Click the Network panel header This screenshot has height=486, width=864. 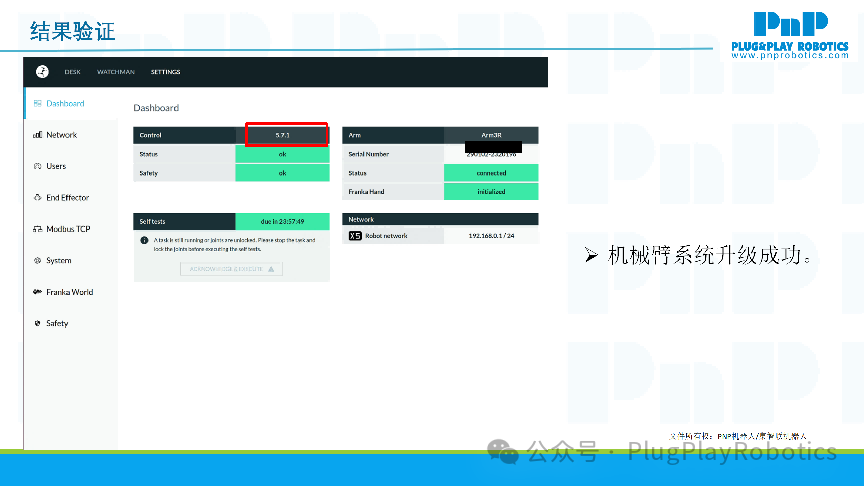[440, 219]
